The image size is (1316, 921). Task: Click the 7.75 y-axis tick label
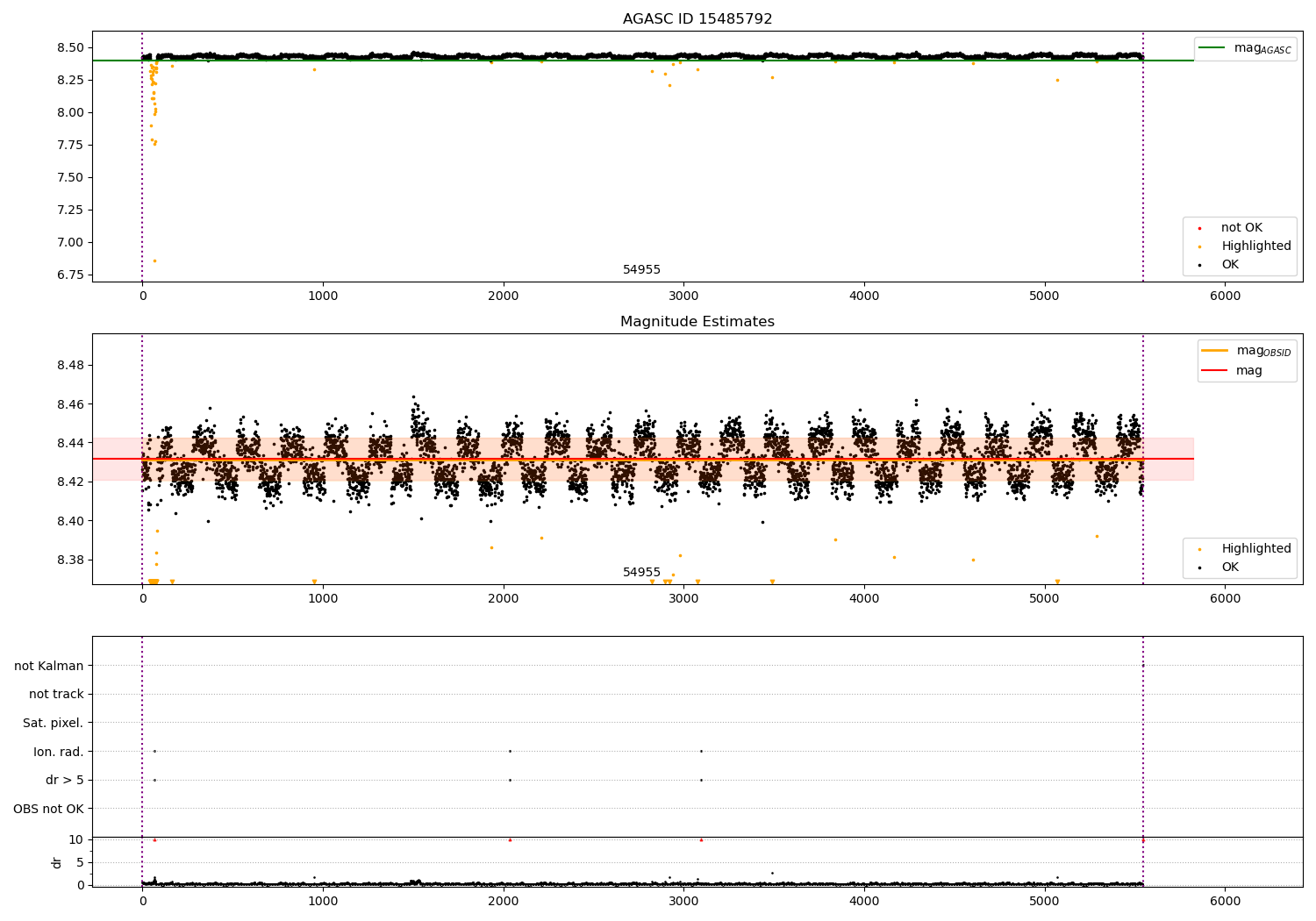pos(70,145)
